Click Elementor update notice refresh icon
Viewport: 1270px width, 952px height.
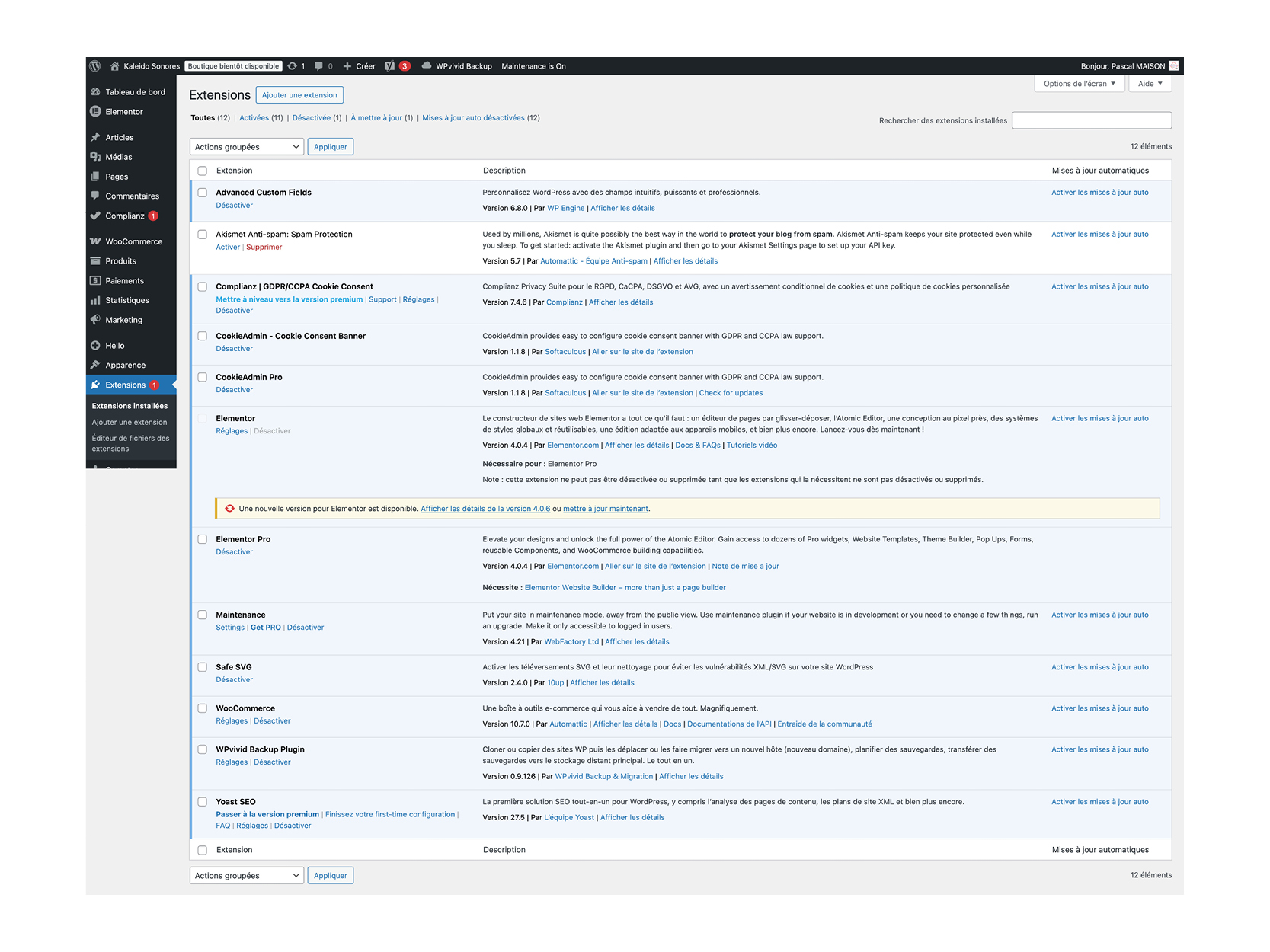coord(229,509)
